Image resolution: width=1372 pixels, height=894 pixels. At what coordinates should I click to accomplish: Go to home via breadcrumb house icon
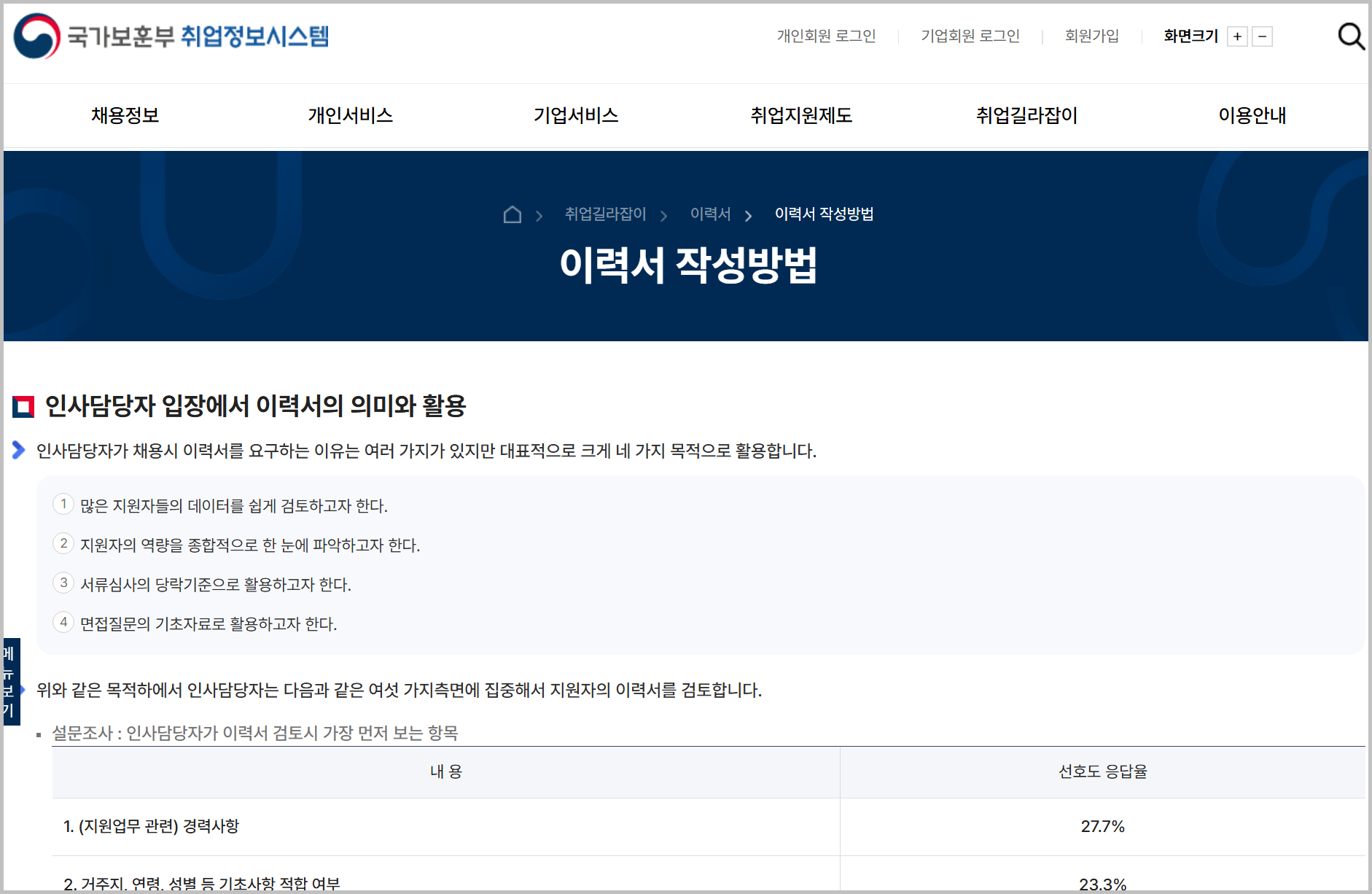512,214
